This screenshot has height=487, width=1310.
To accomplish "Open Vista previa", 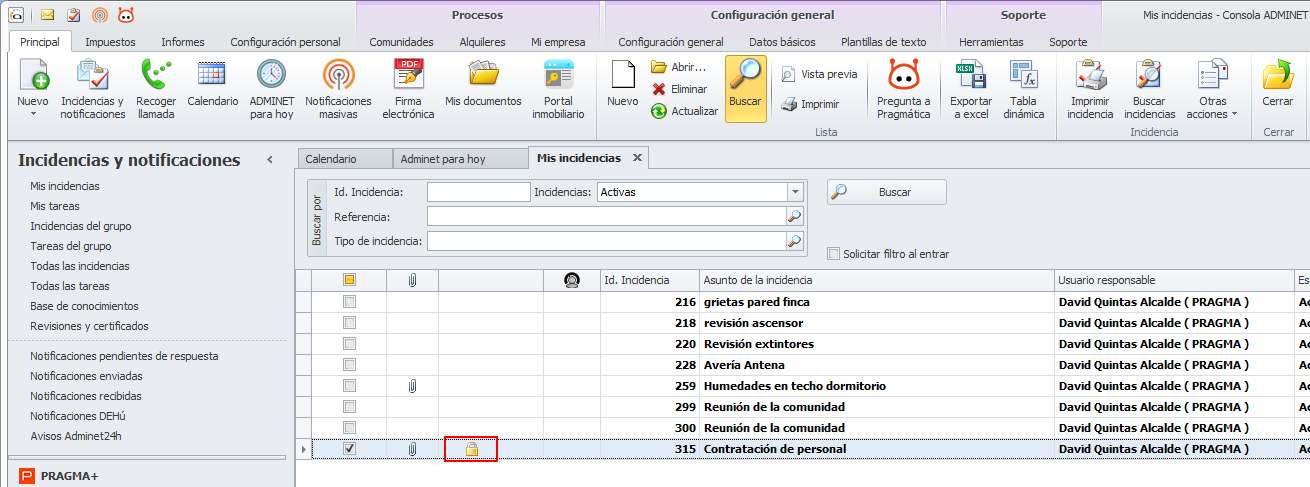I will (819, 74).
